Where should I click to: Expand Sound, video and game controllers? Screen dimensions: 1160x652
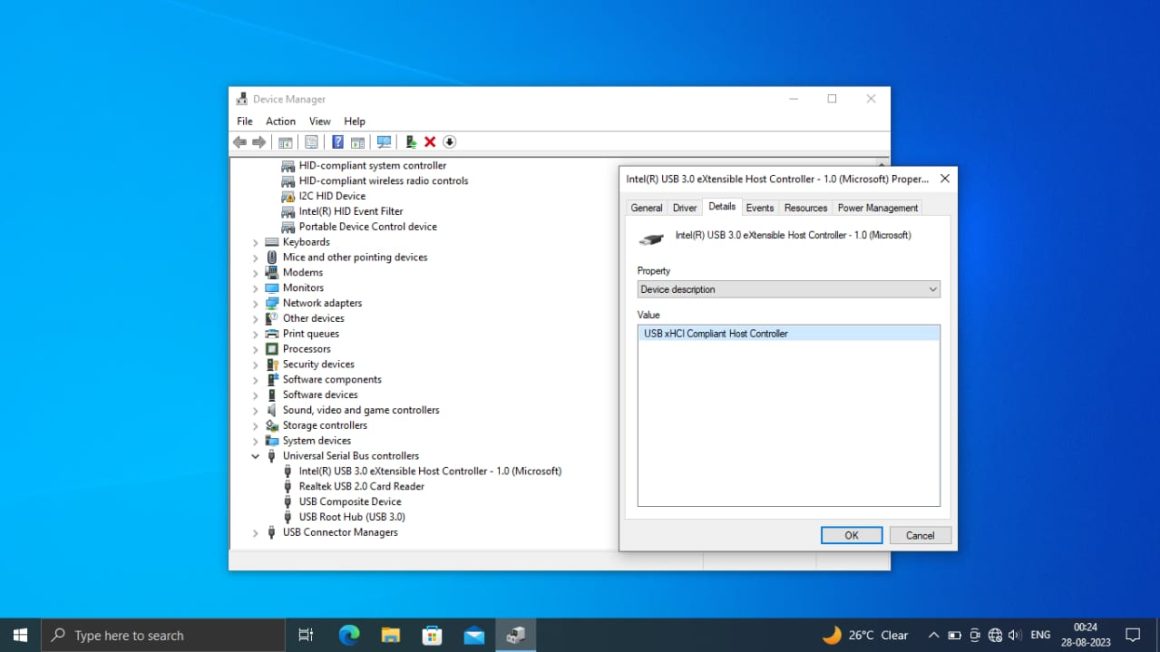click(x=255, y=411)
